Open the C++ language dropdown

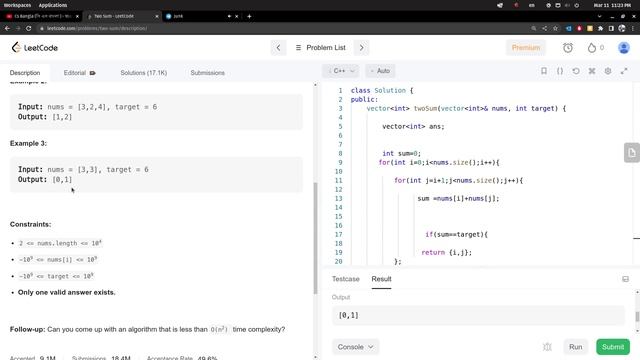341,71
